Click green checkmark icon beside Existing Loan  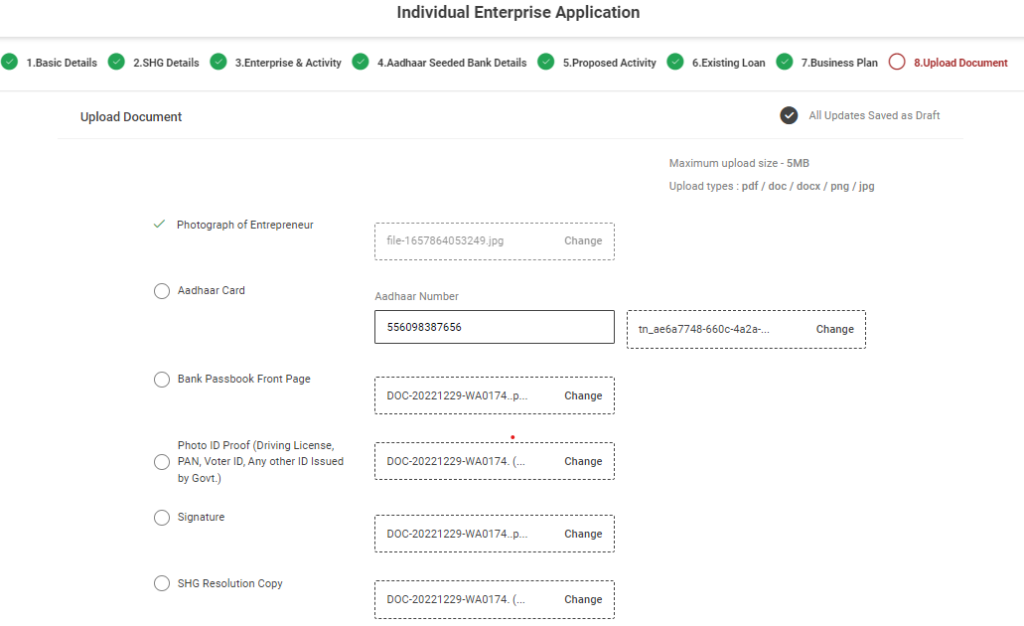point(675,62)
